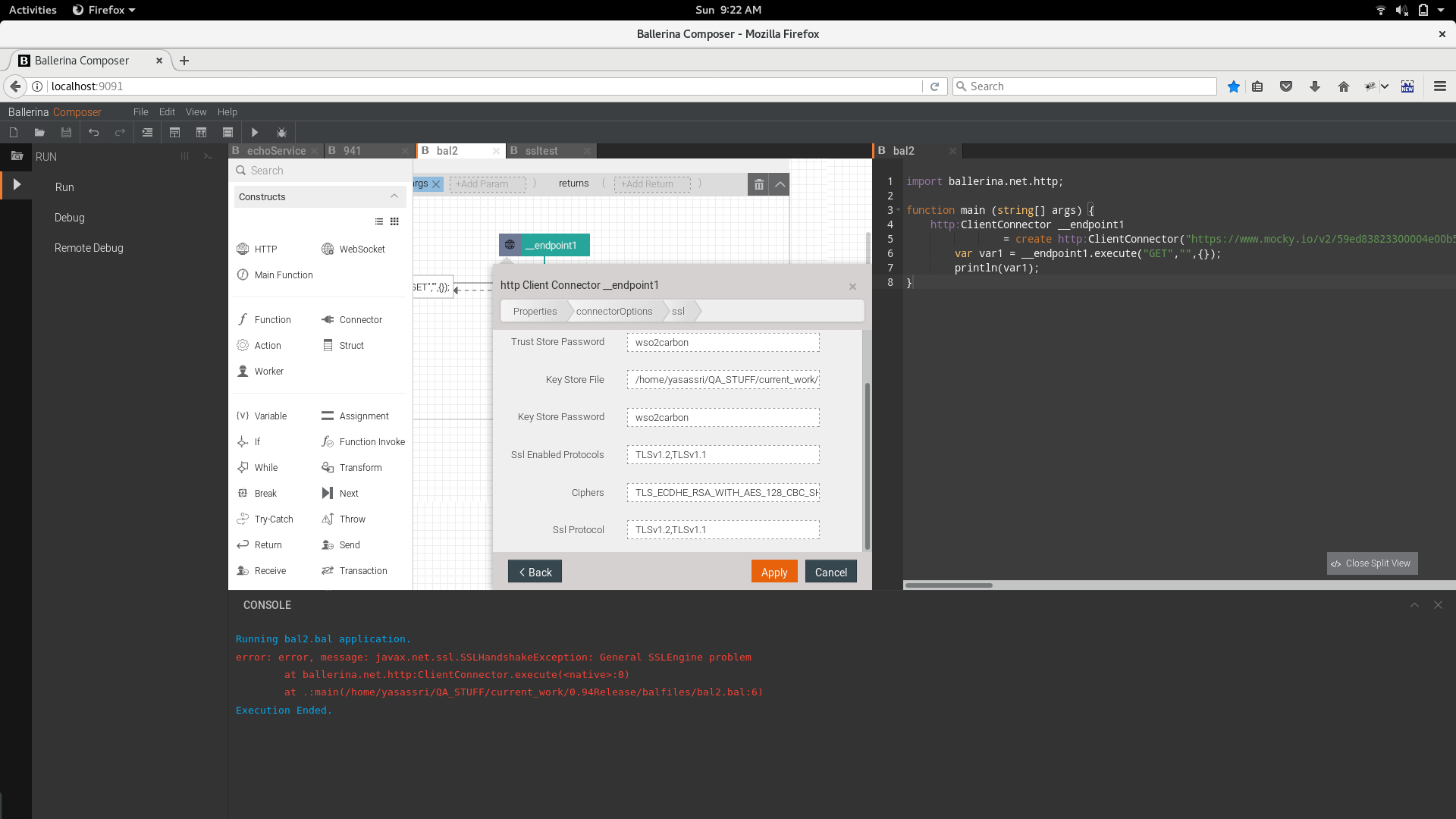This screenshot has width=1456, height=819.
Task: Cancel the connector properties dialog
Action: coord(831,572)
